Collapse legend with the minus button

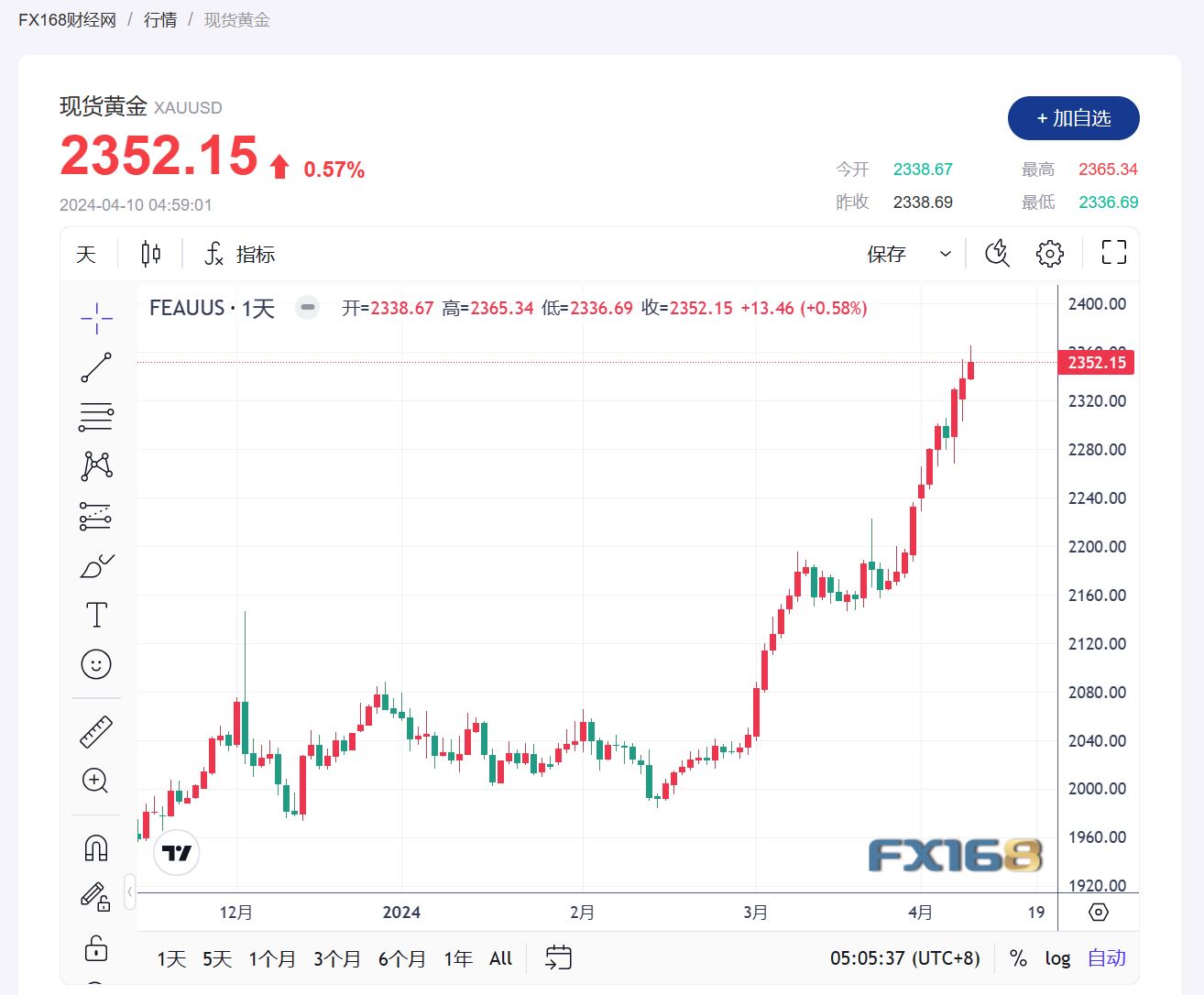coord(308,308)
